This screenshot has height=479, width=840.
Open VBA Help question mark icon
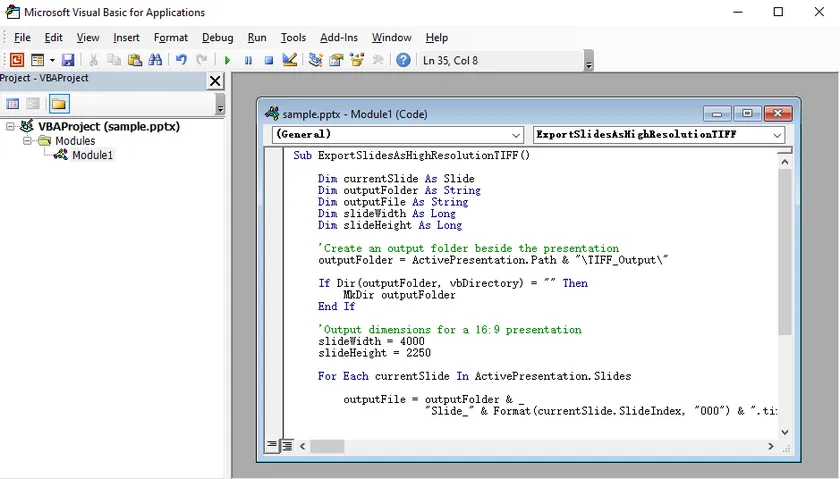coord(403,60)
